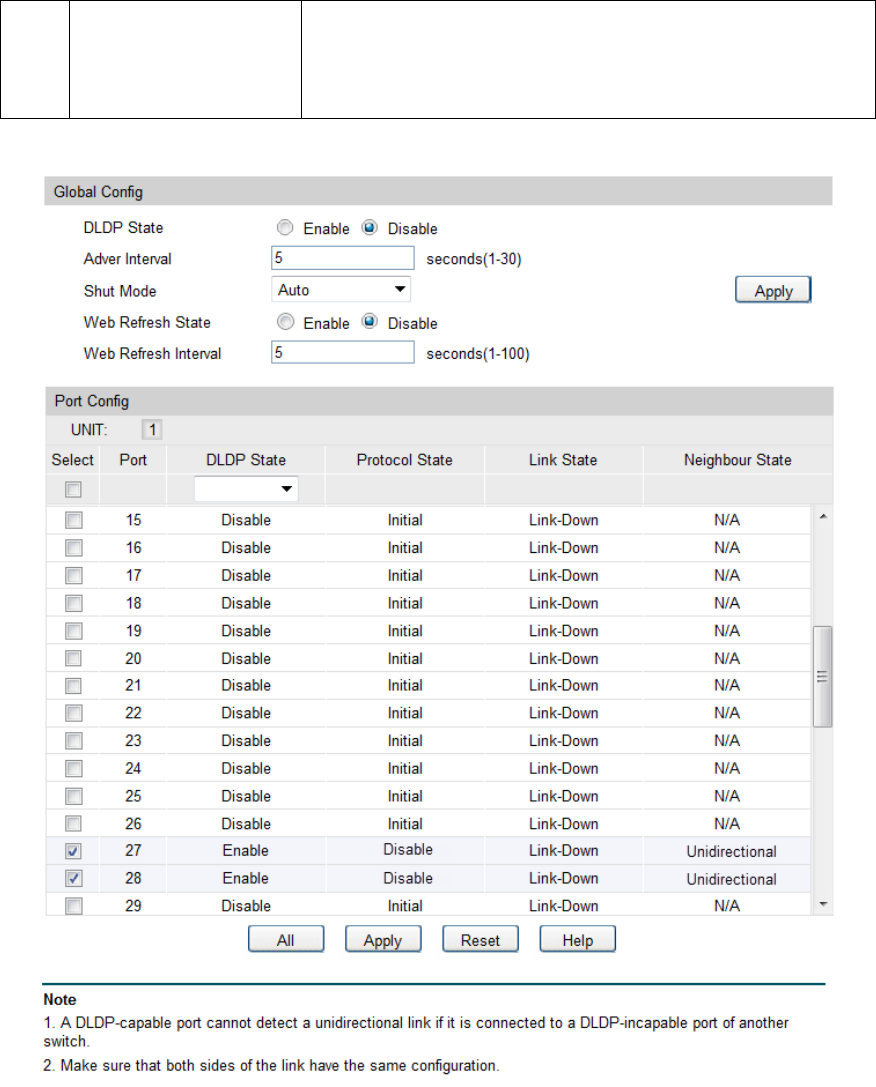
Task: Click Apply button in Global Config
Action: [773, 290]
